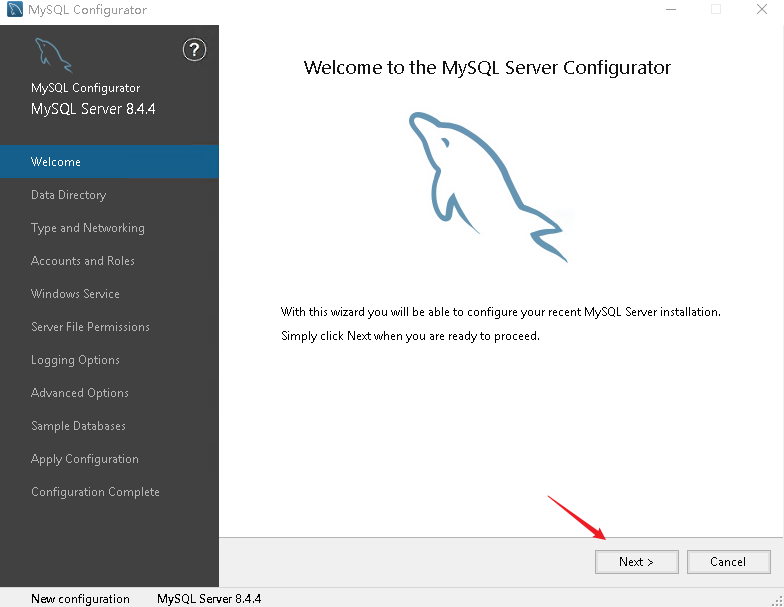Open the Type and Networking step

click(x=110, y=228)
